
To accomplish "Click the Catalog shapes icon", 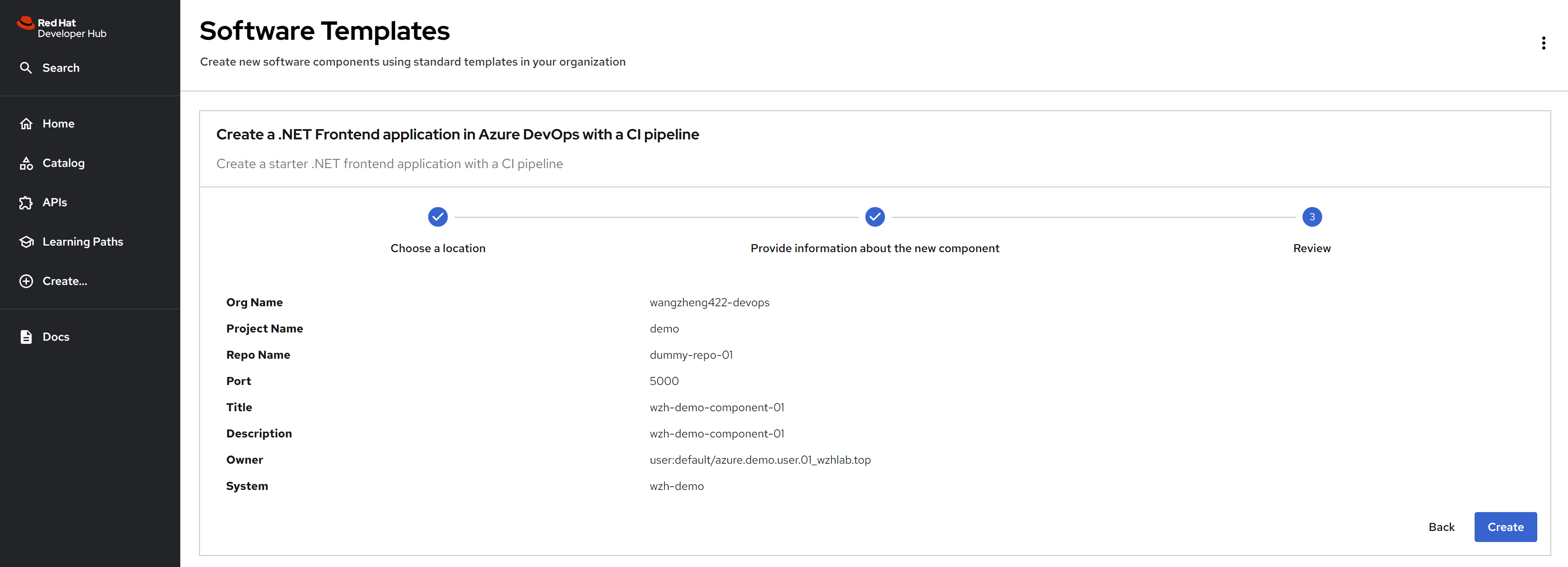I will [x=26, y=163].
